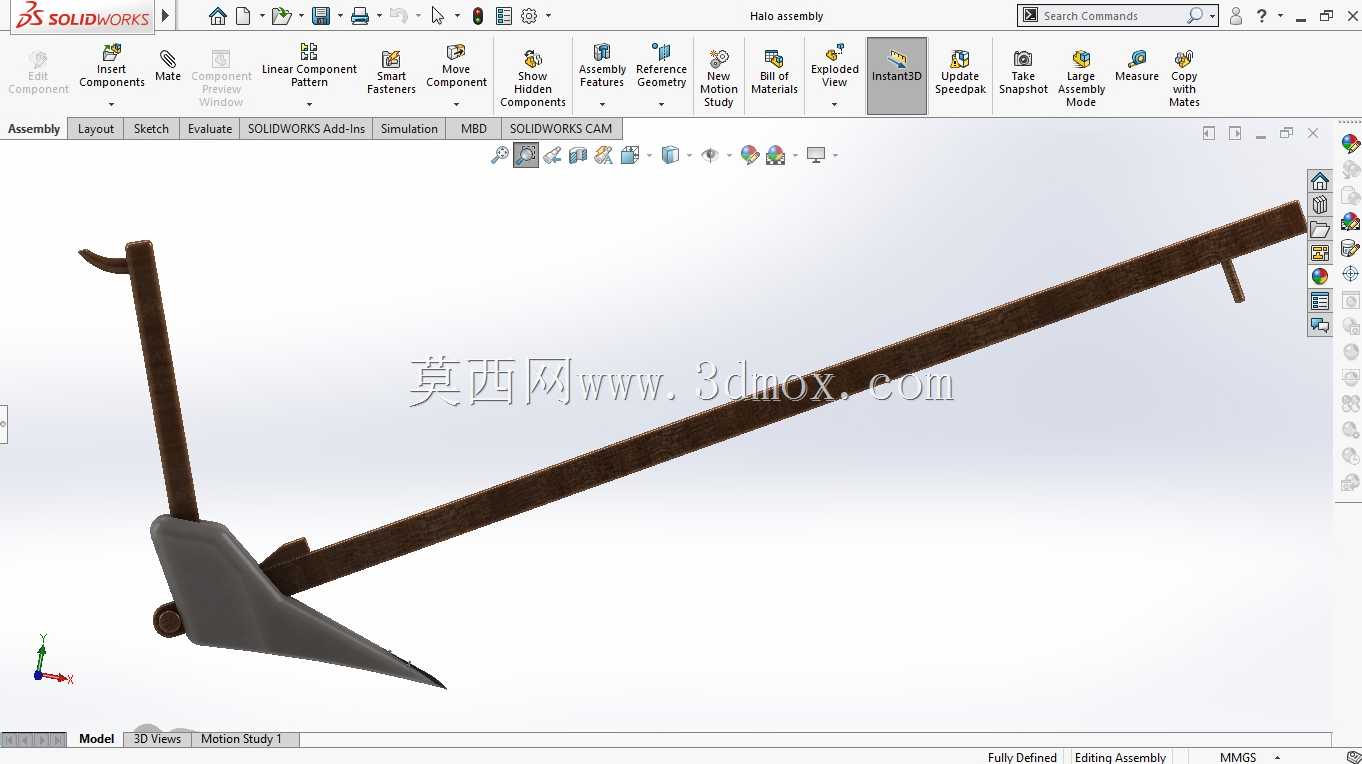Screen dimensions: 1362x764
Task: Open Bill of Materials
Action: tap(774, 72)
